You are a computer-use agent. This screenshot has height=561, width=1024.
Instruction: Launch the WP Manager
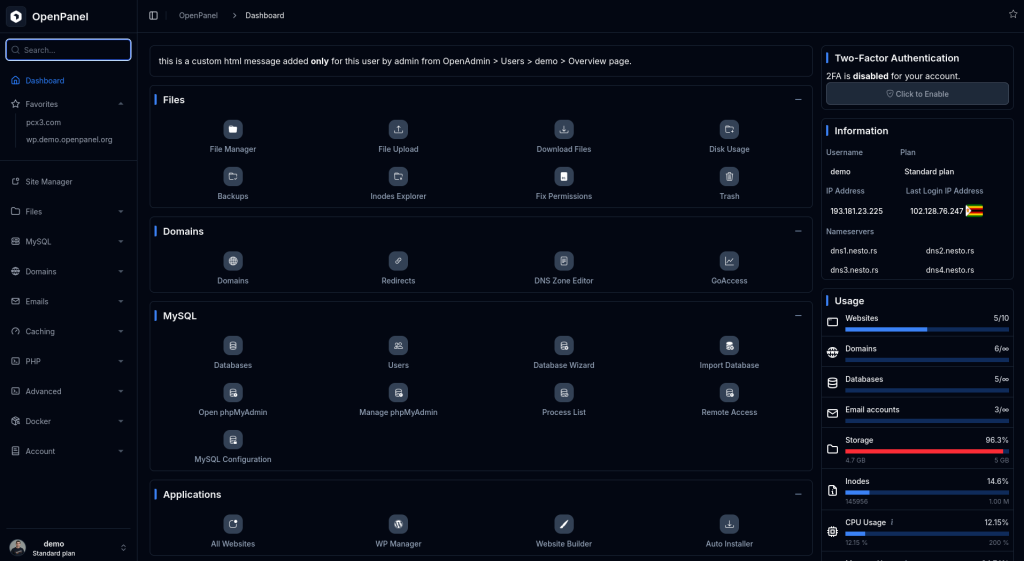click(398, 524)
